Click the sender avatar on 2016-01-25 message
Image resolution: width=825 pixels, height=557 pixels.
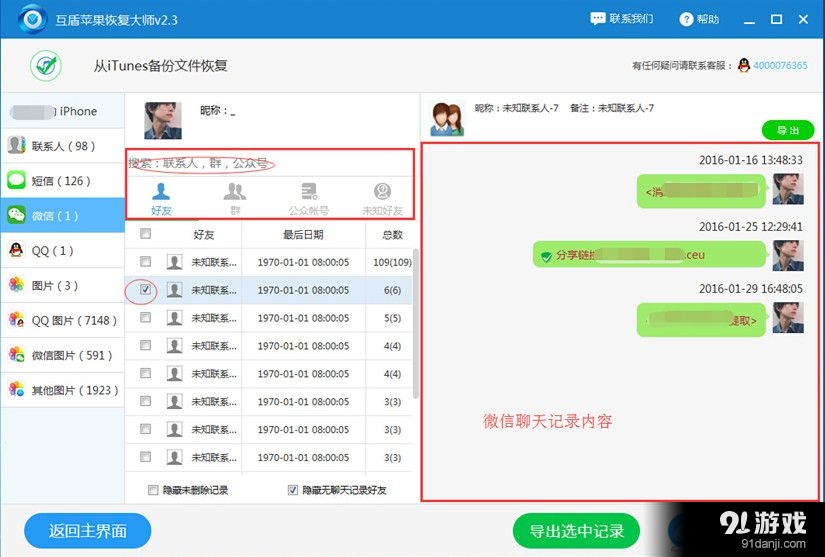[788, 255]
